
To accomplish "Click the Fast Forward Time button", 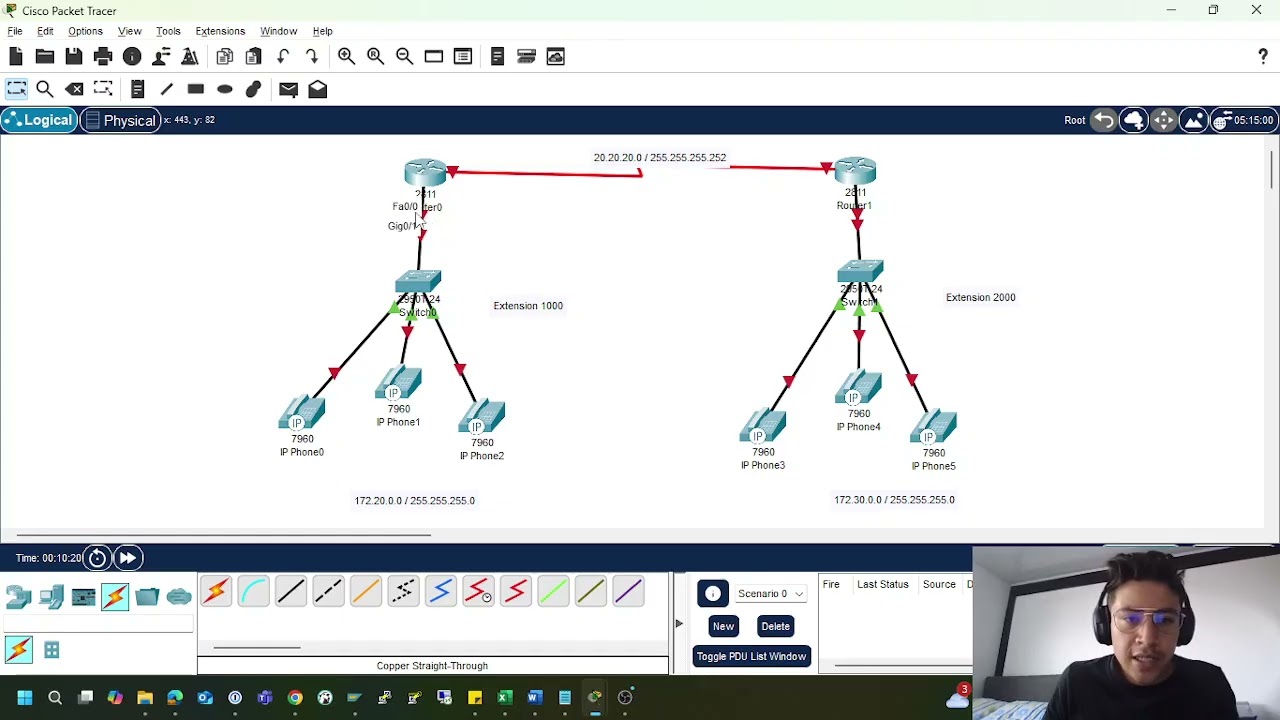I will coord(128,558).
